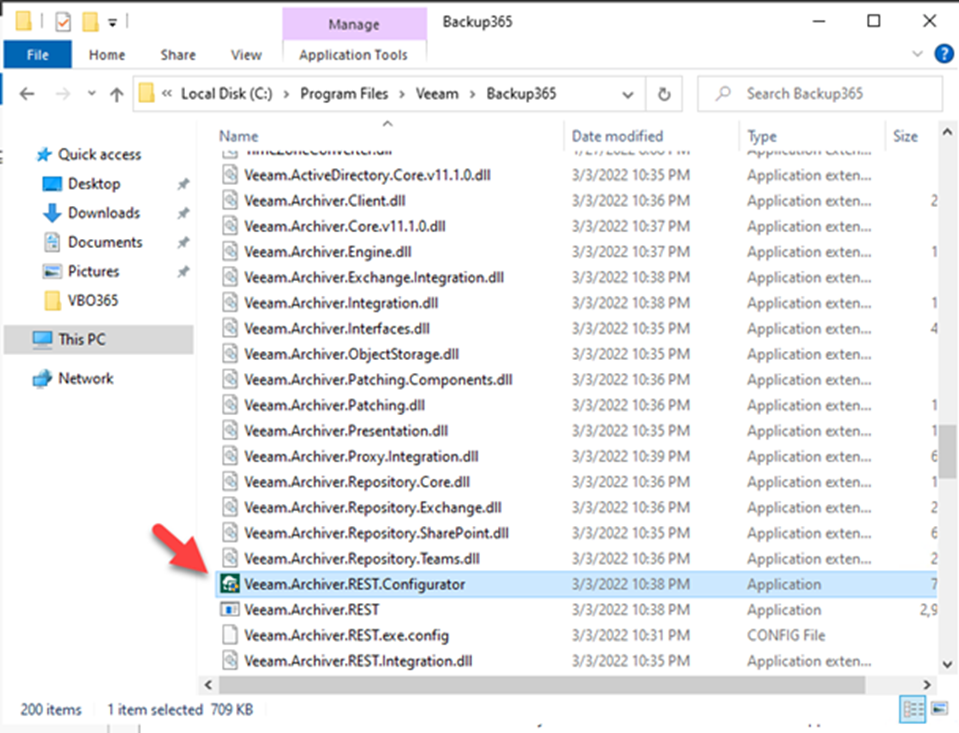This screenshot has width=959, height=733.
Task: Expand the ribbon chevron
Action: pyautogui.click(x=917, y=54)
